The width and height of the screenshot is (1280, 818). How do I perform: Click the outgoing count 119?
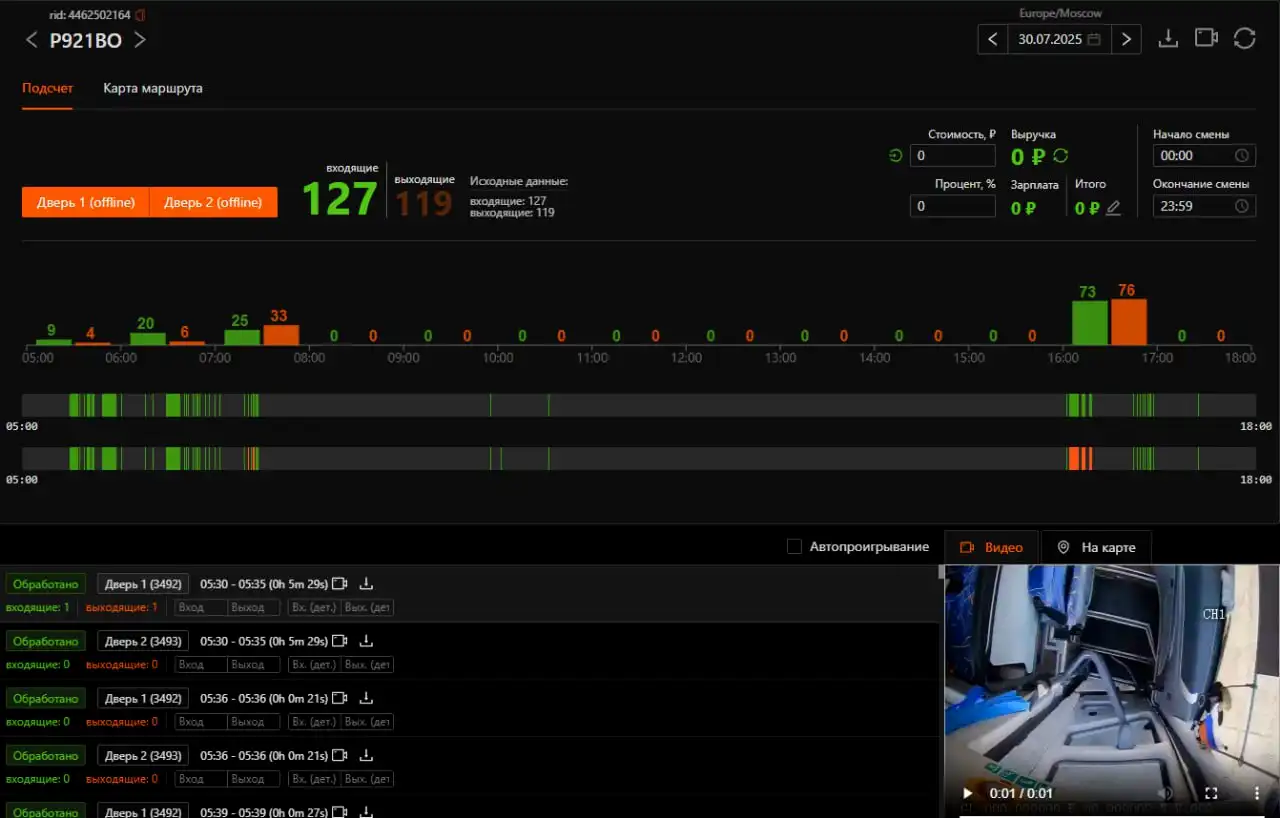click(424, 203)
